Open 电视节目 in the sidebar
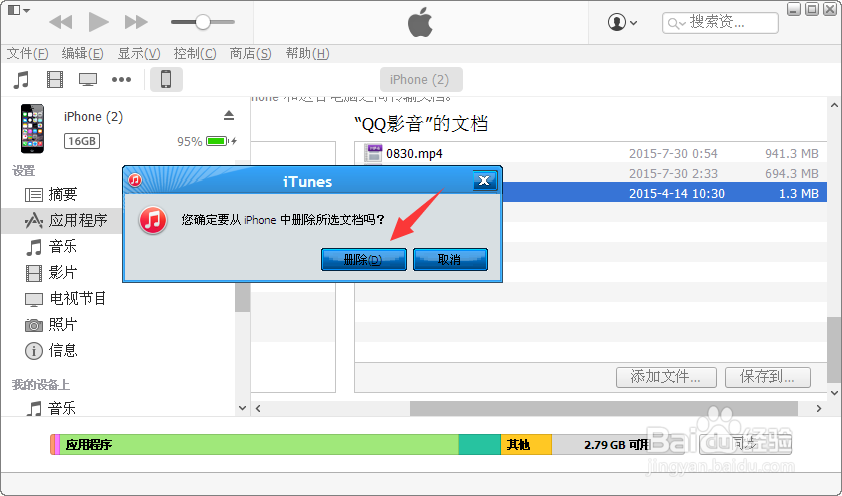Image resolution: width=842 pixels, height=496 pixels. pyautogui.click(x=66, y=298)
